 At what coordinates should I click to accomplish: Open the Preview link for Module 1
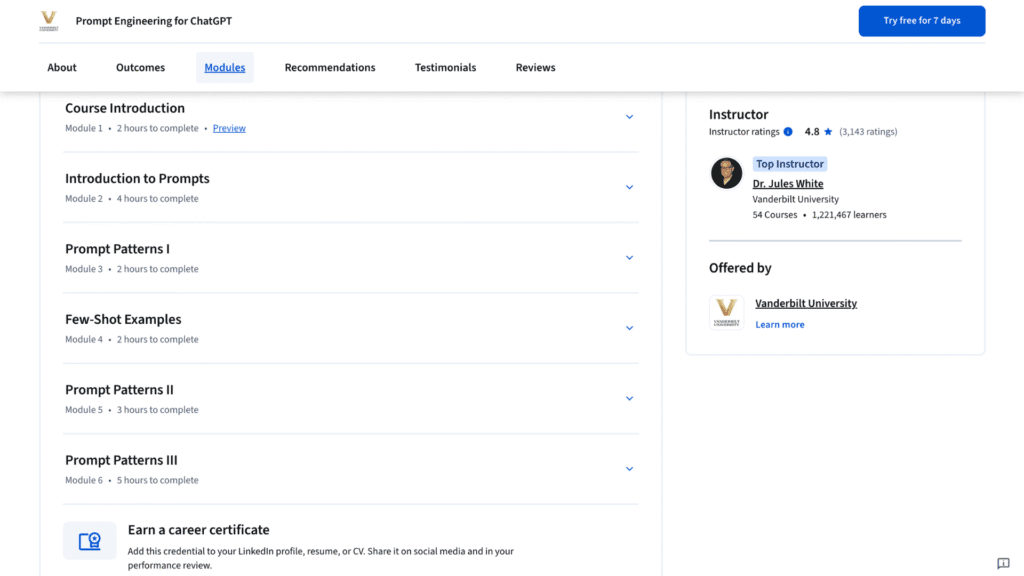click(x=229, y=129)
